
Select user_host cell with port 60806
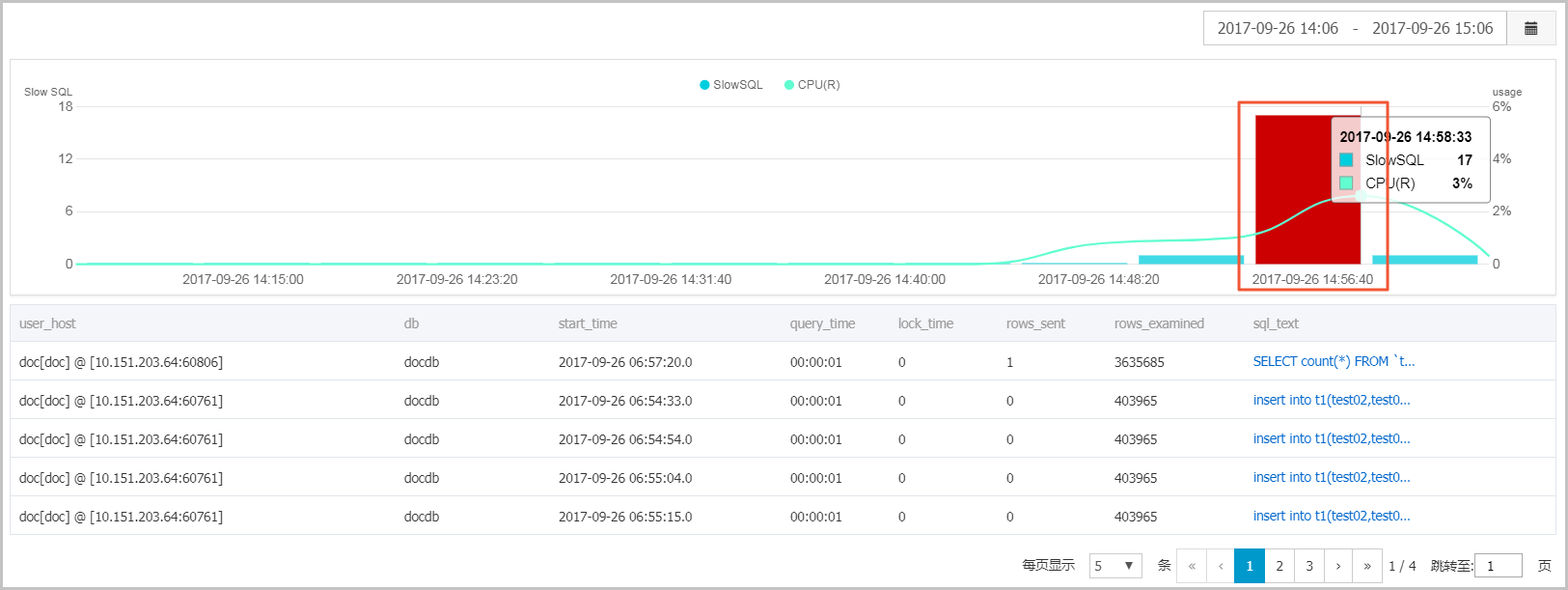pos(121,362)
